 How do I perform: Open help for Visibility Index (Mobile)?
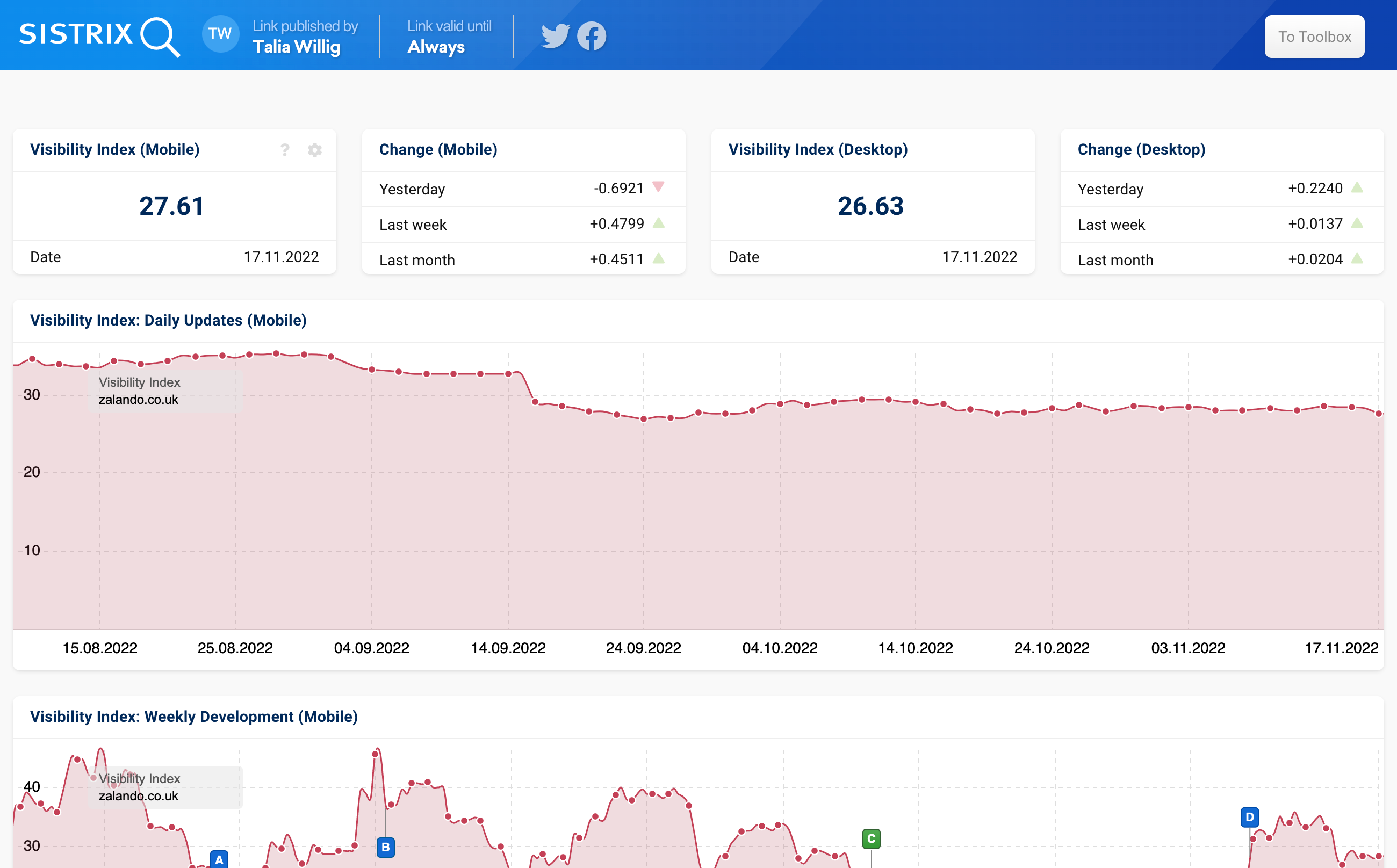285,150
